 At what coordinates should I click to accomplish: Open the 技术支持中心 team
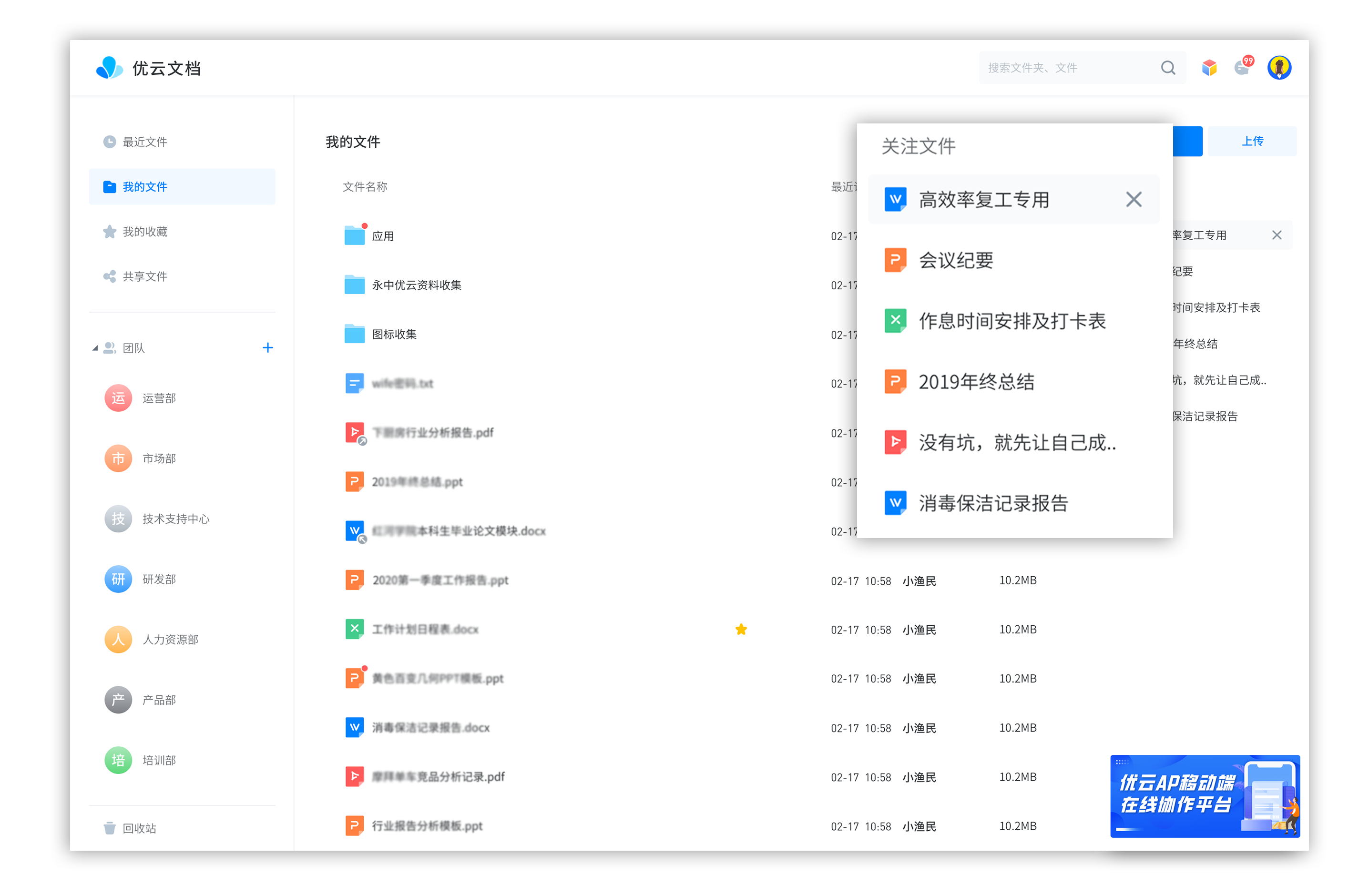pos(157,519)
